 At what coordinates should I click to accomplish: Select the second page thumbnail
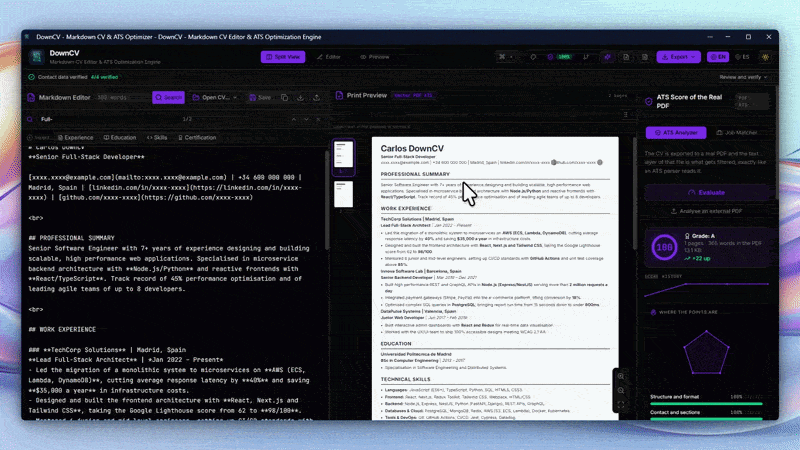[x=343, y=194]
